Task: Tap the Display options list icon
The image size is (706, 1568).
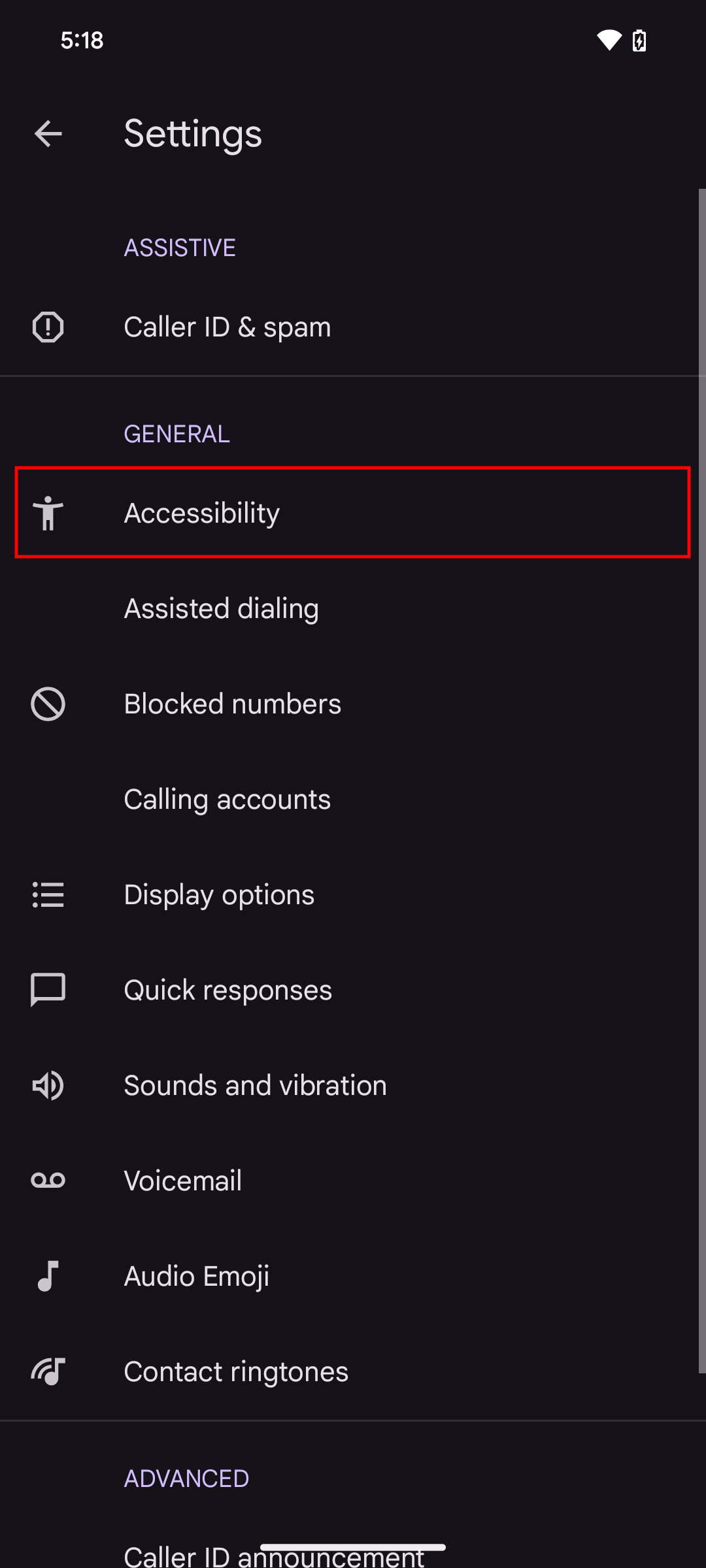Action: point(48,895)
